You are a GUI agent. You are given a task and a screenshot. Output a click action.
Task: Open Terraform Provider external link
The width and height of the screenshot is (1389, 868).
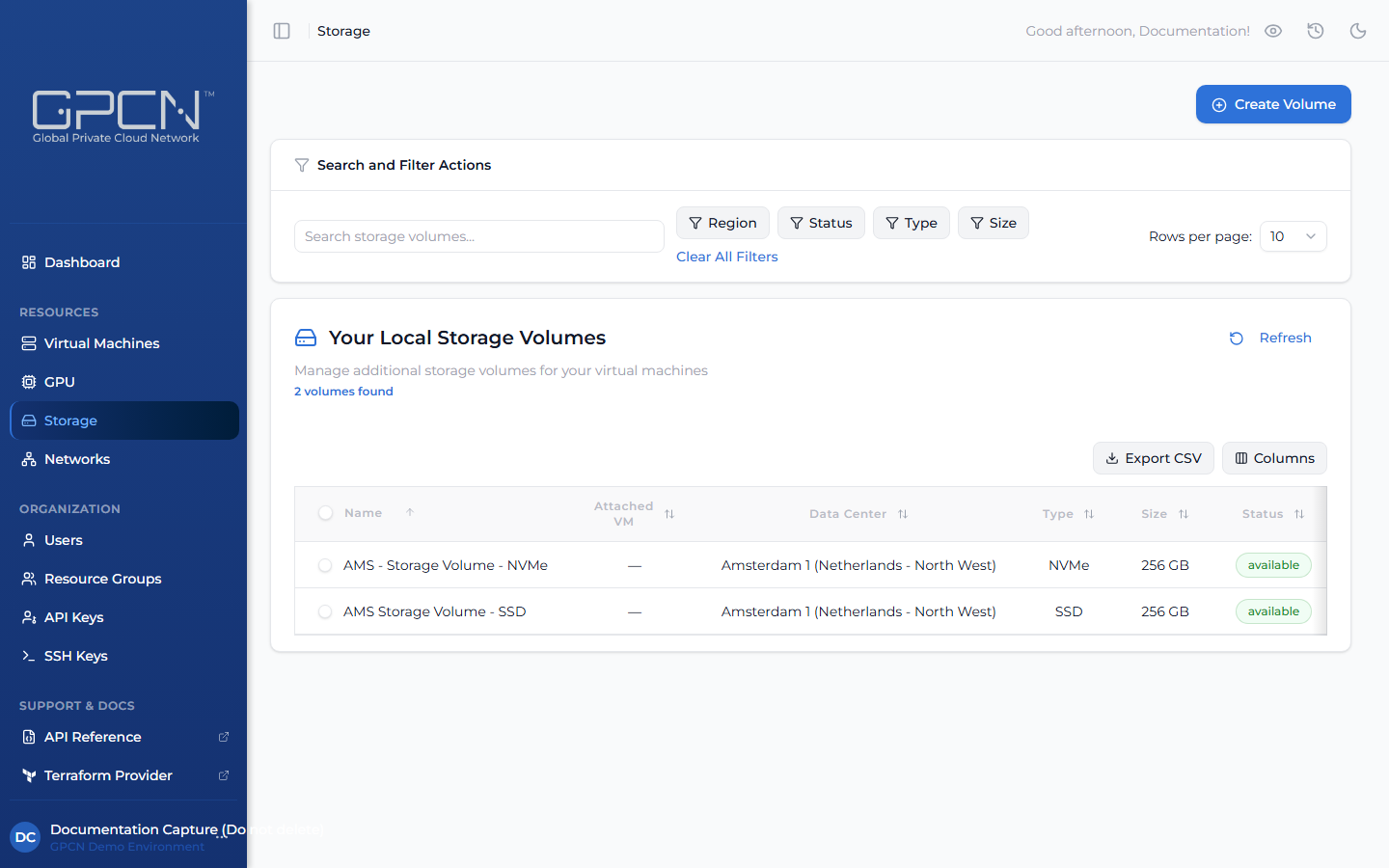pyautogui.click(x=123, y=775)
